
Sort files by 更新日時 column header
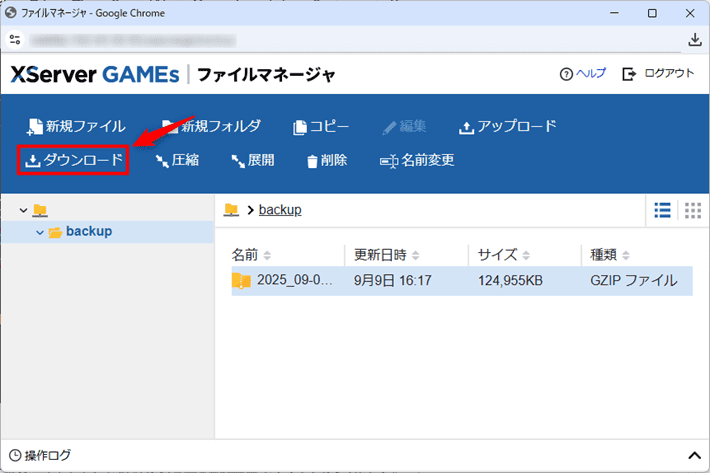pyautogui.click(x=386, y=255)
